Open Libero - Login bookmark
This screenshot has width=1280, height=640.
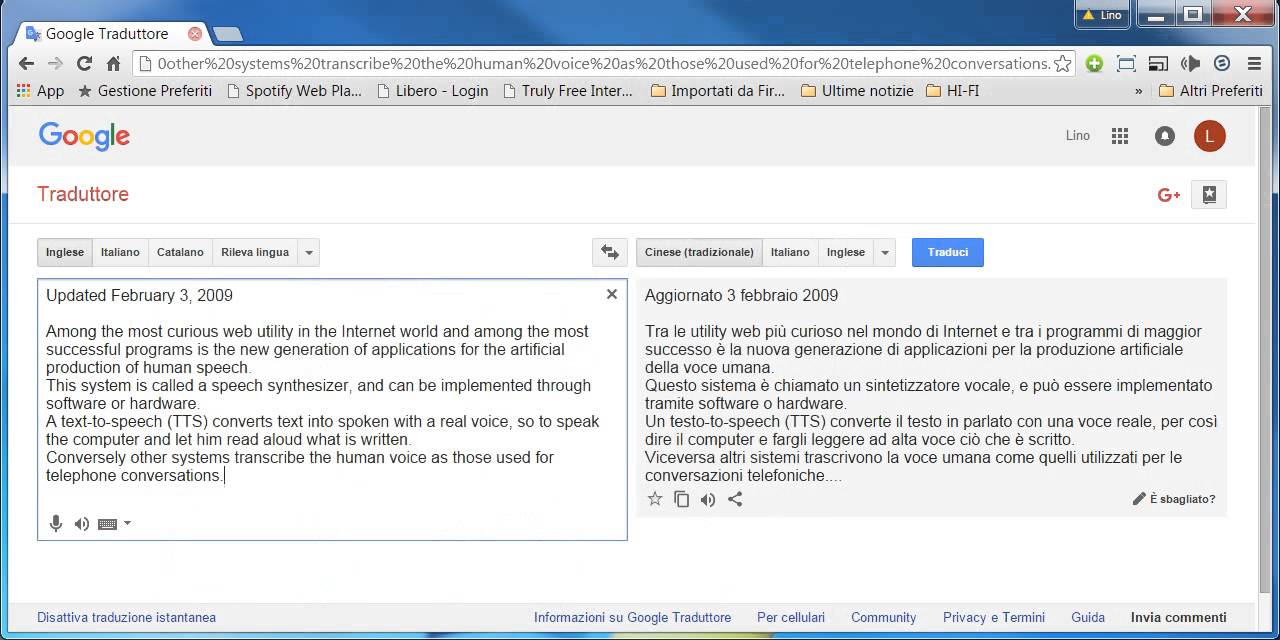432,90
